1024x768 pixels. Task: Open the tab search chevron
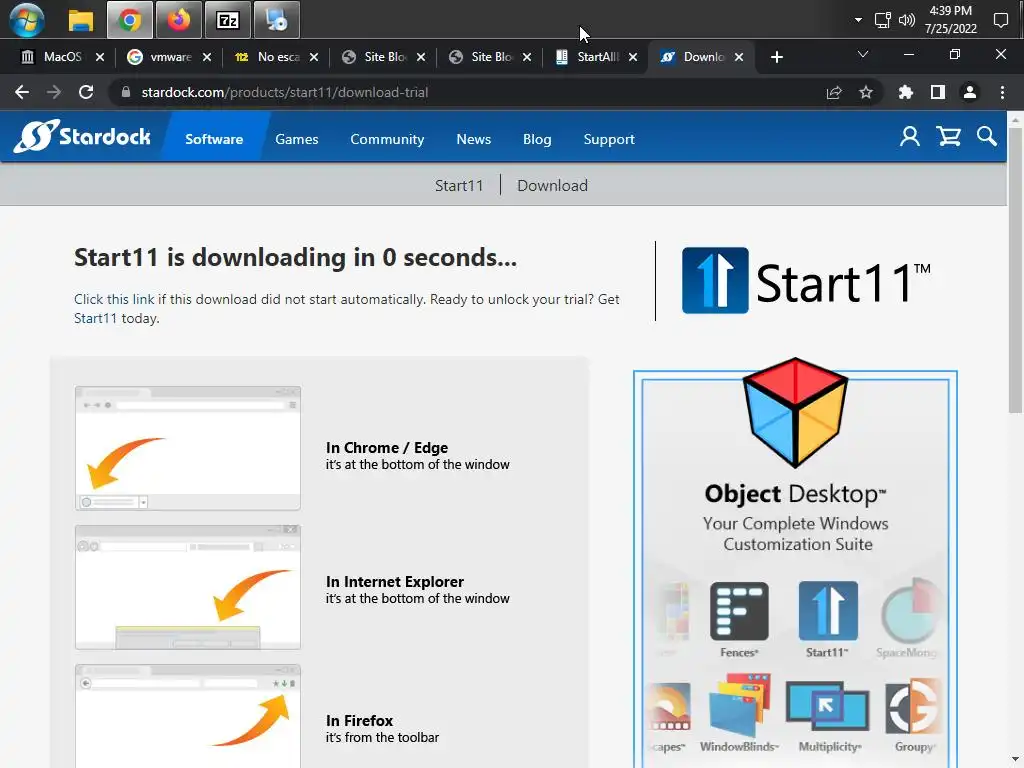point(863,55)
